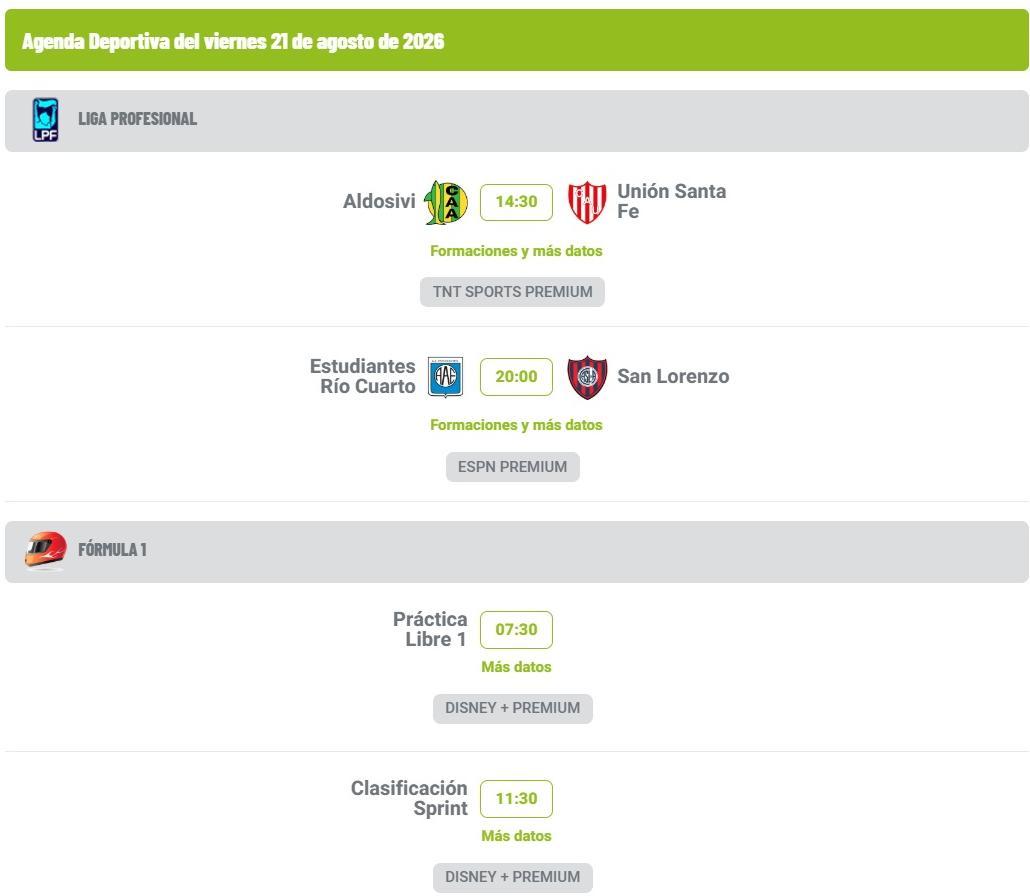Click the San Lorenzo team crest
The height and width of the screenshot is (896, 1030).
point(587,377)
